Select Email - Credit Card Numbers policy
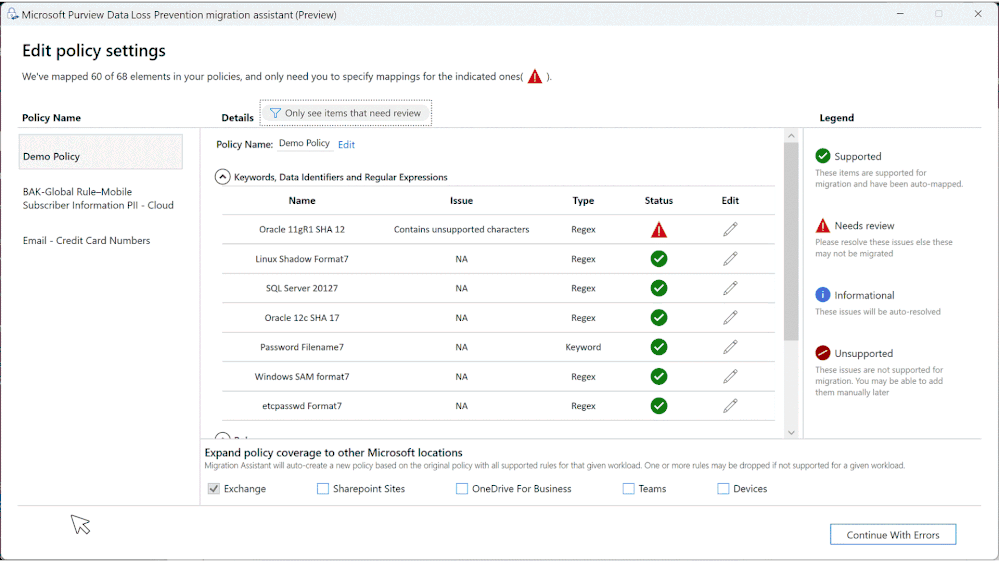999x562 pixels. click(x=87, y=240)
